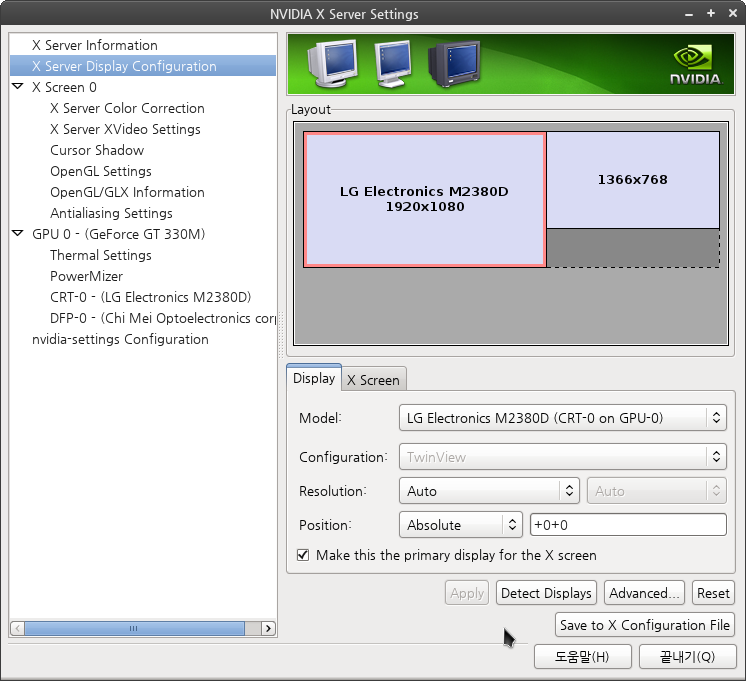Image resolution: width=746 pixels, height=681 pixels.
Task: Click the 끝내기(Q) quit button
Action: pos(687,657)
